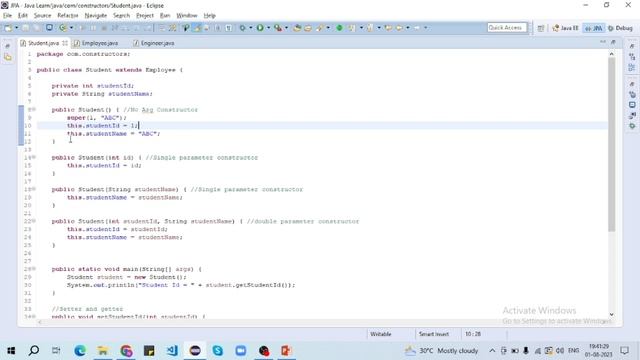This screenshot has width=640, height=360.
Task: Click the green circle New Java Class icon
Action: coord(339,28)
